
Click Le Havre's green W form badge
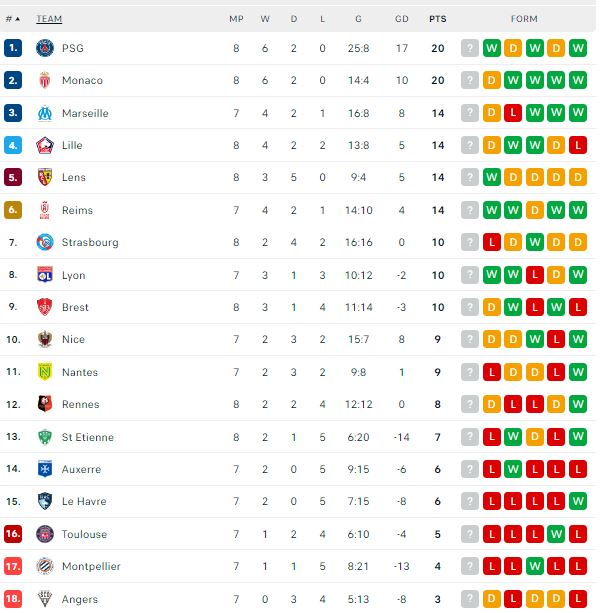[x=578, y=501]
